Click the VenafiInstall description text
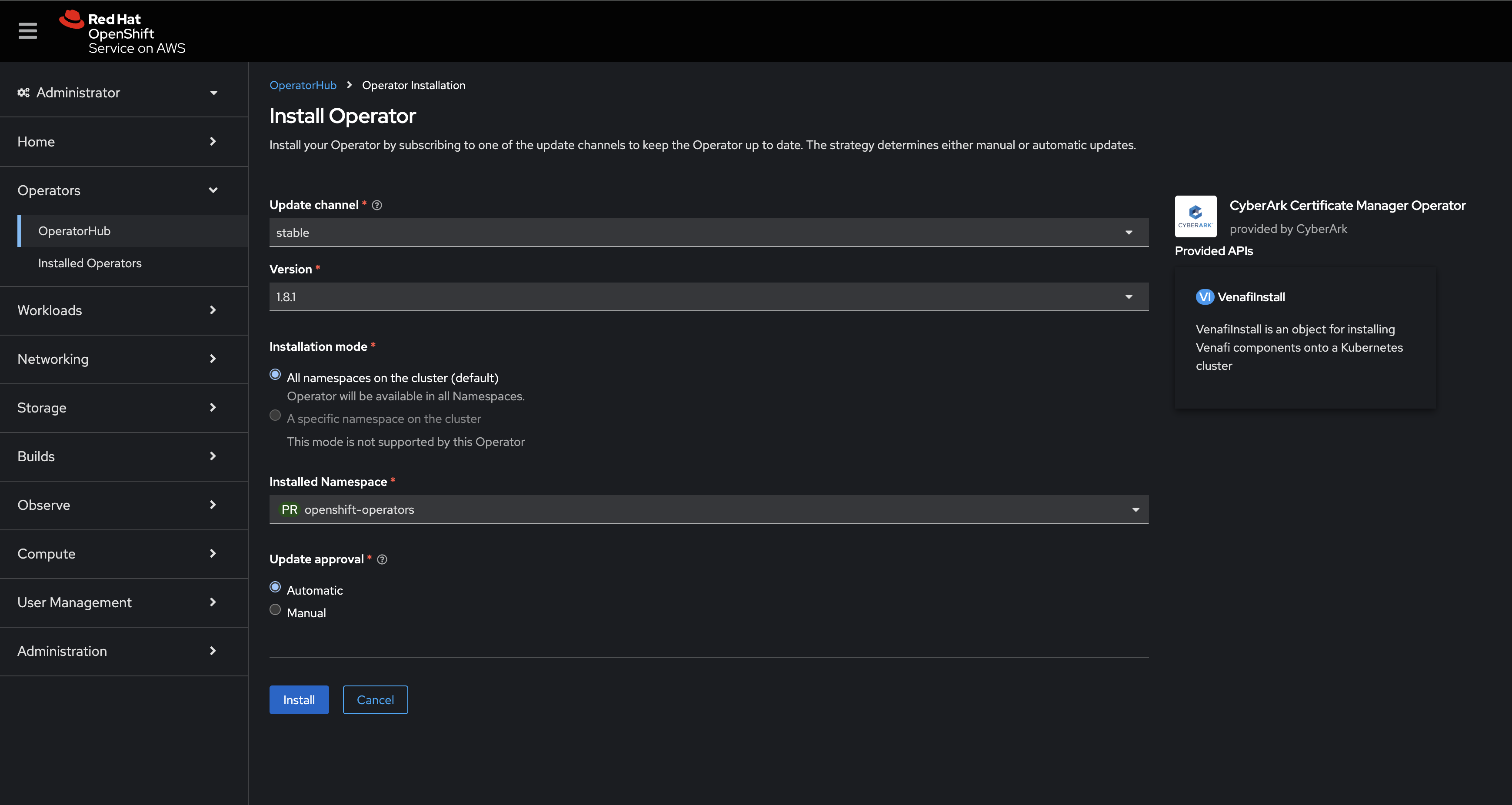This screenshot has width=1512, height=805. tap(1299, 347)
